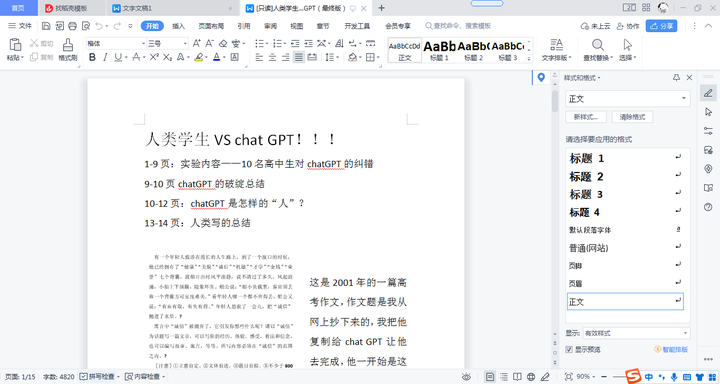Open the Text Layout tool

point(557,50)
